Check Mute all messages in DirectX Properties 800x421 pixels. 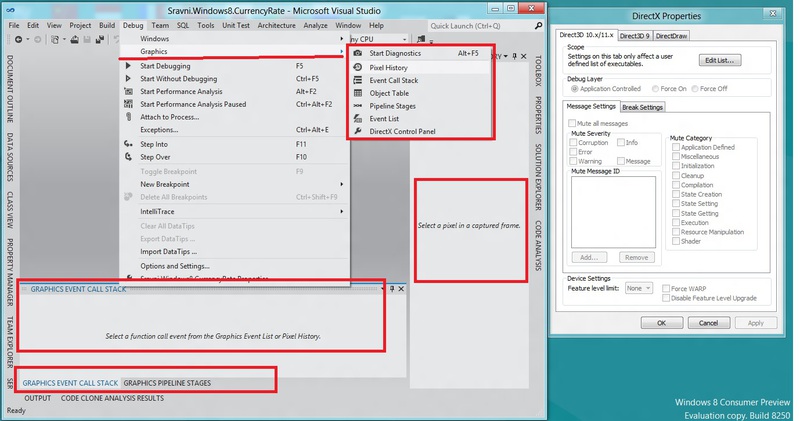[x=572, y=123]
